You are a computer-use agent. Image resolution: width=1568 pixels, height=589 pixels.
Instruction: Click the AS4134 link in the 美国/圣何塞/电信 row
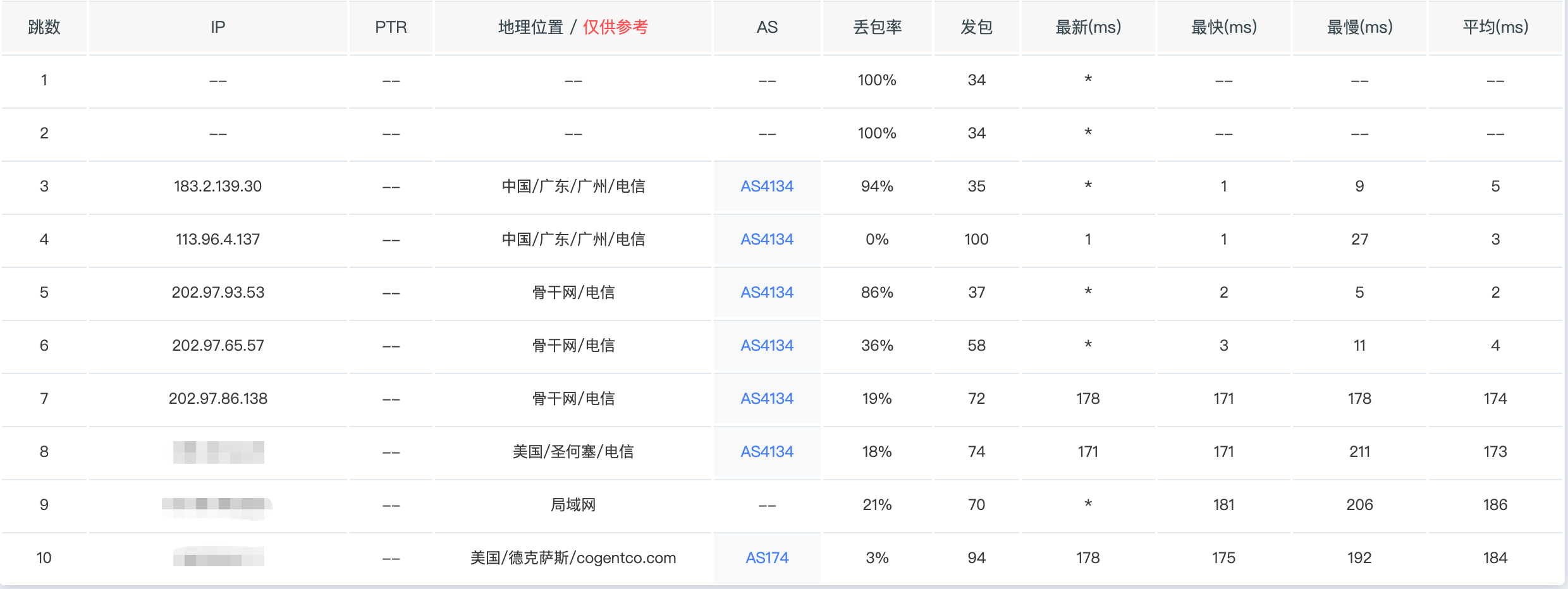coord(766,452)
